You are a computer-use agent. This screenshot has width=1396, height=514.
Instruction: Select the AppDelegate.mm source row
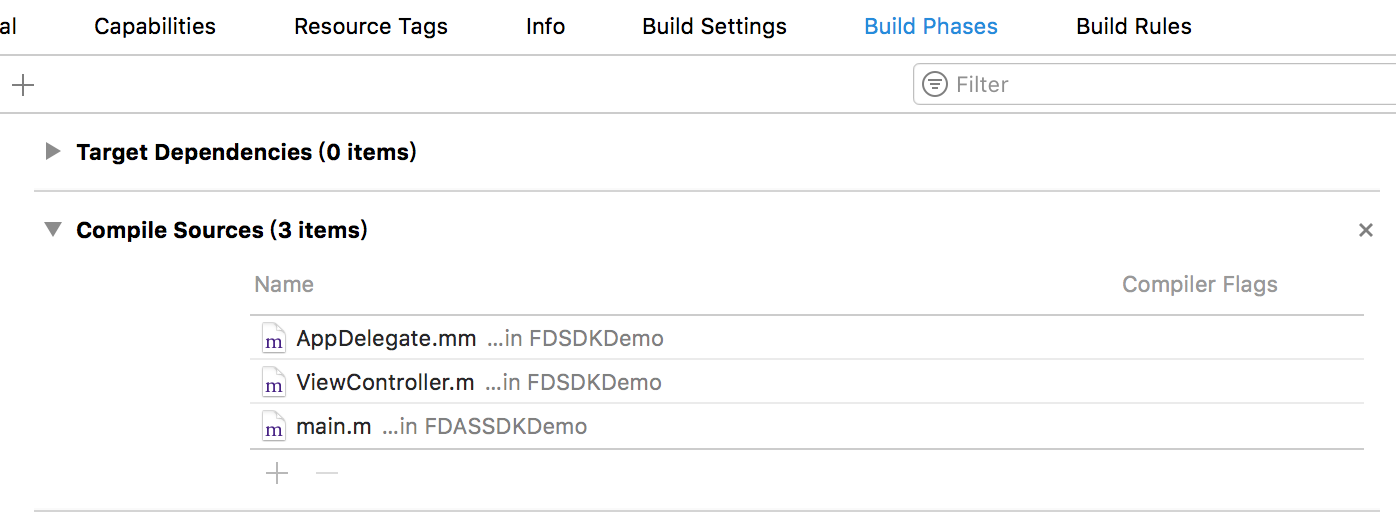(807, 339)
